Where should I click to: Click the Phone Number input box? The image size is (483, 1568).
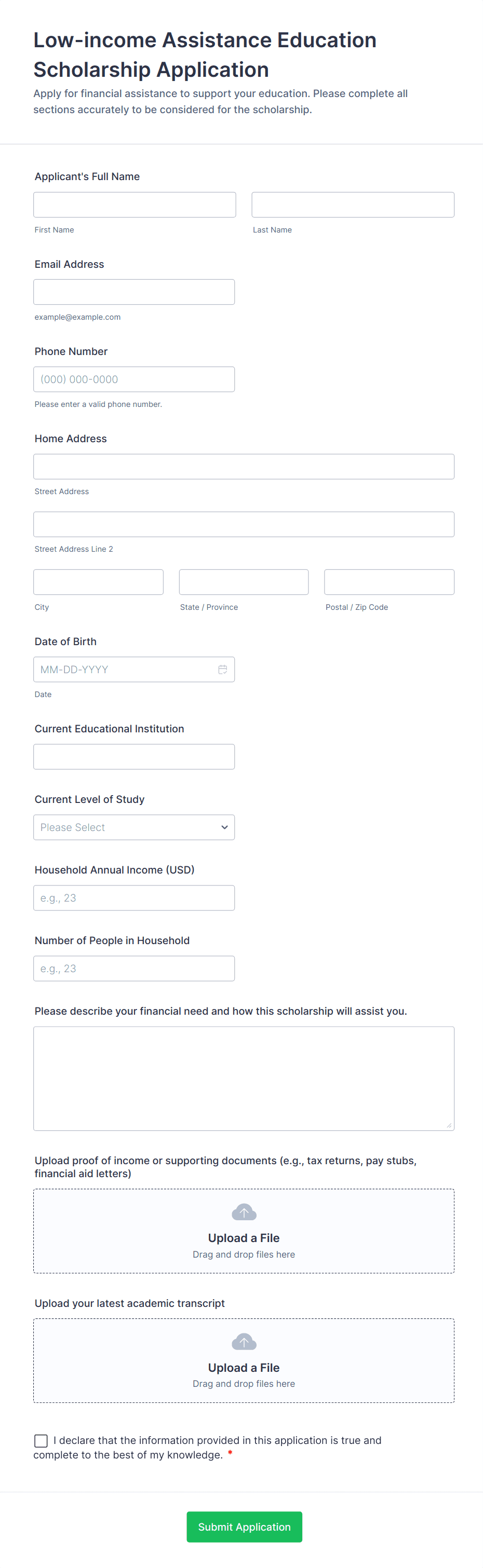(x=134, y=379)
